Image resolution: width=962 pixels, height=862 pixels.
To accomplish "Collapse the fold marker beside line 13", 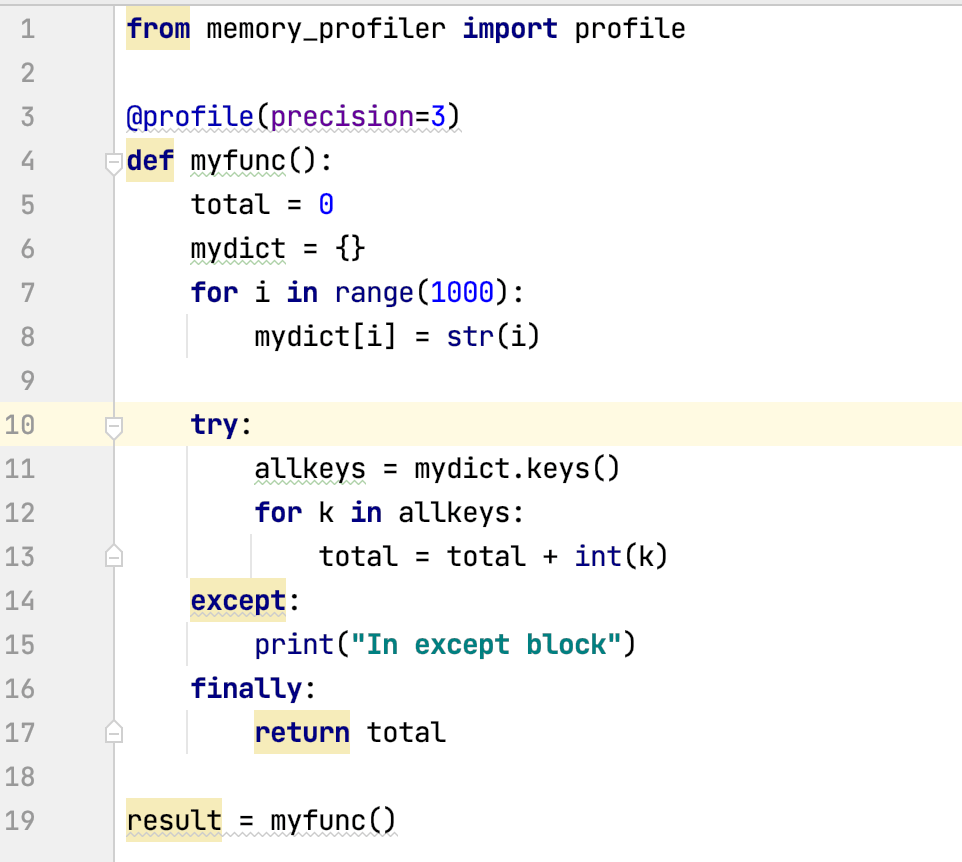I will [x=113, y=556].
